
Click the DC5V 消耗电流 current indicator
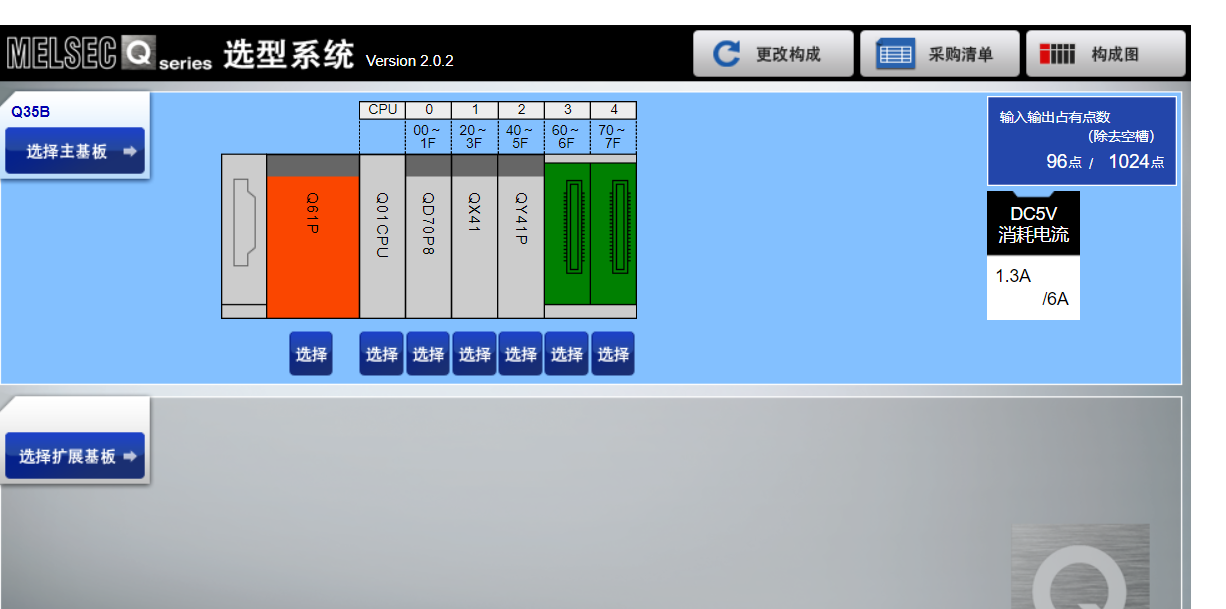point(1033,255)
